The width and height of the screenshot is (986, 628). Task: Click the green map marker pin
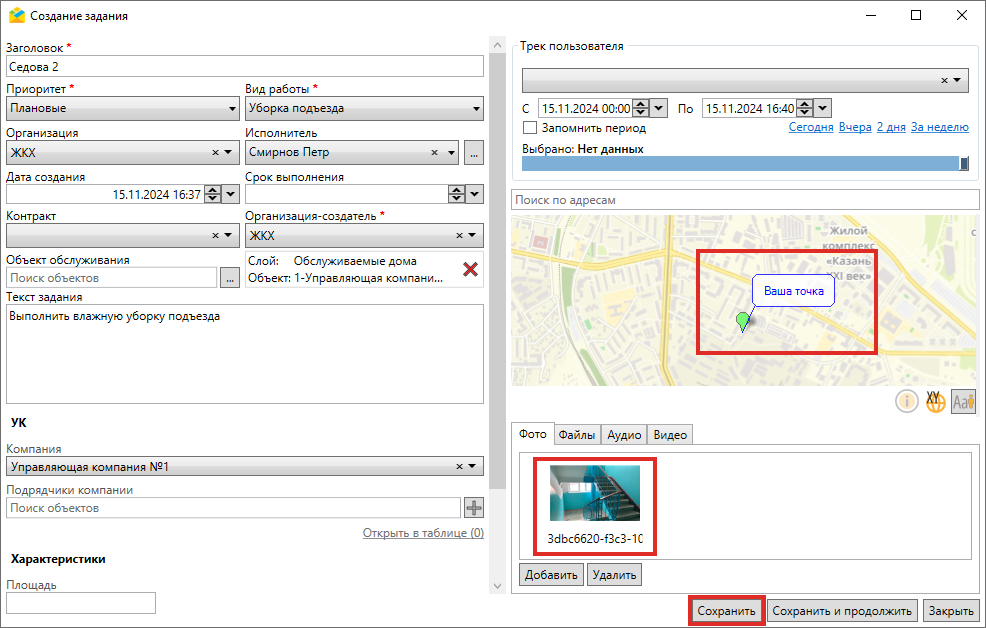click(742, 321)
